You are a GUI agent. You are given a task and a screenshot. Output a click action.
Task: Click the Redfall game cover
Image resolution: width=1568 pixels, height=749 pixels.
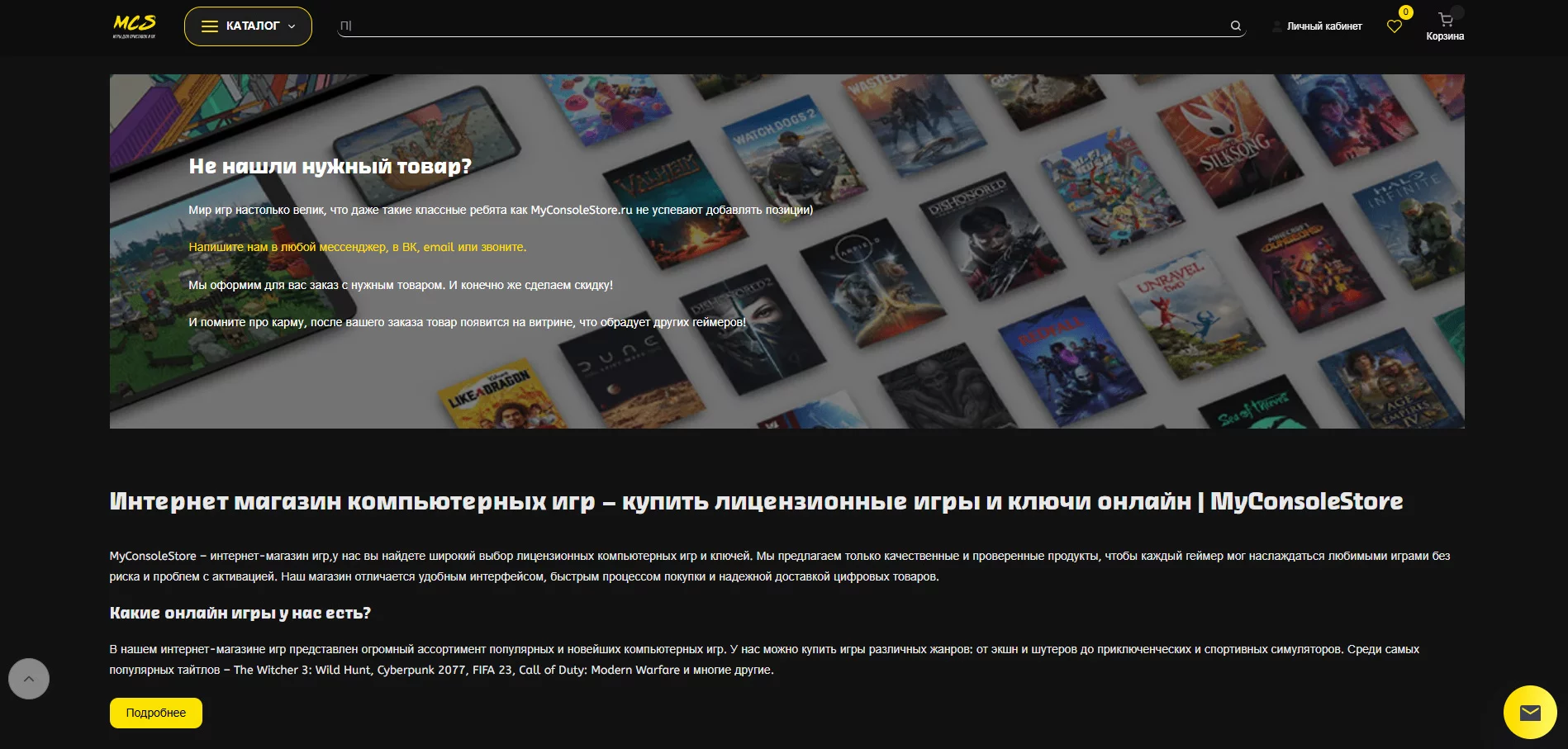[x=1072, y=361]
